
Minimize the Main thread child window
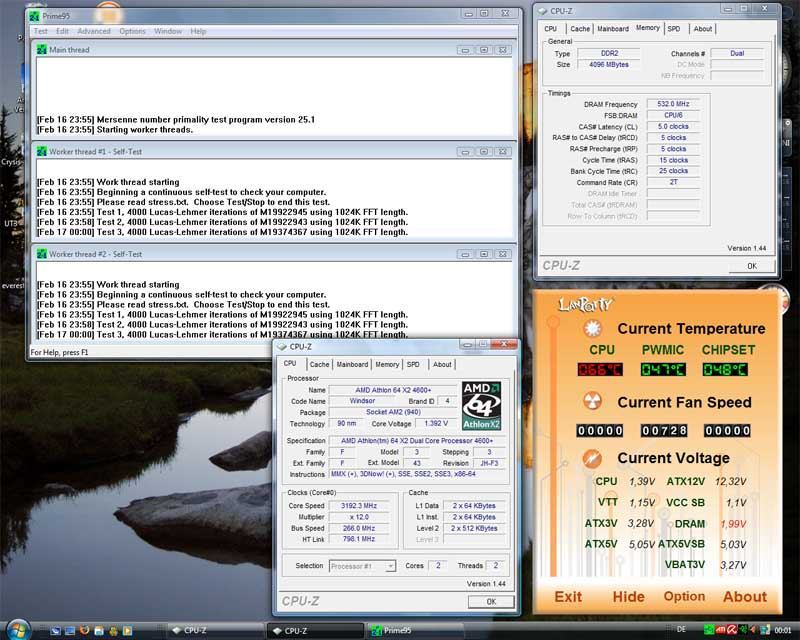[465, 50]
